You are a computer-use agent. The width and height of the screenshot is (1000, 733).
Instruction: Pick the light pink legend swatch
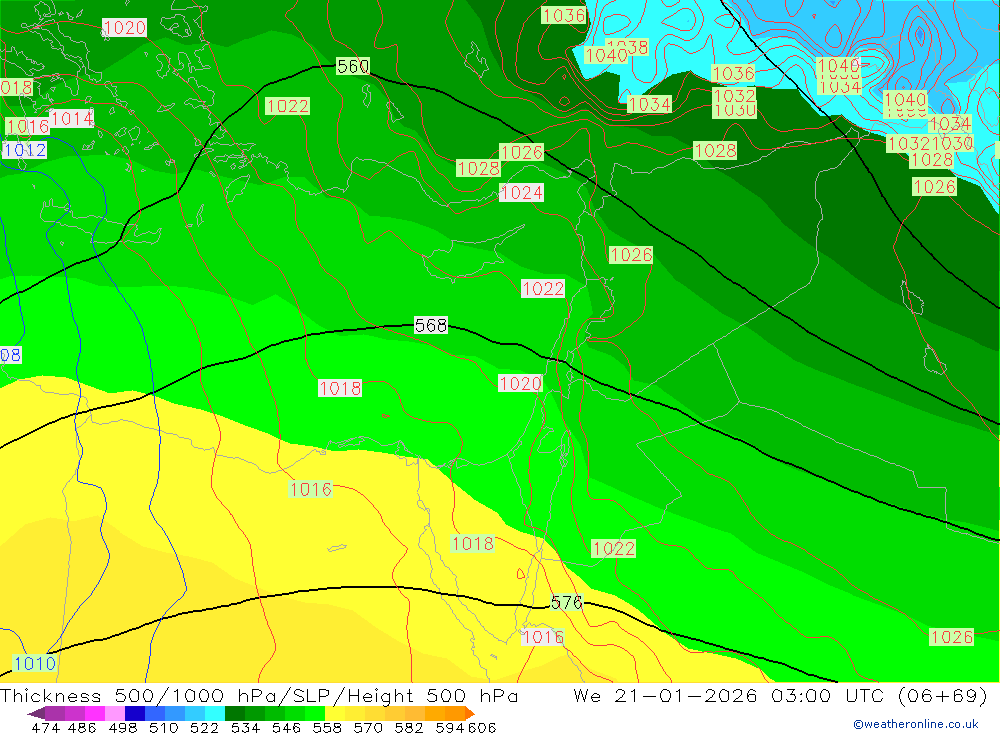point(113,713)
